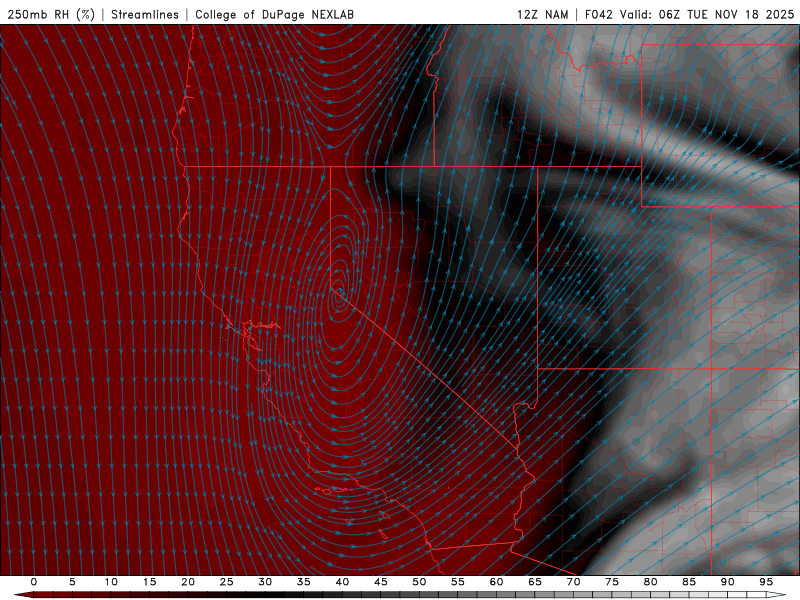The height and width of the screenshot is (600, 800).
Task: Click the colorbar tick label "35"
Action: (x=304, y=582)
